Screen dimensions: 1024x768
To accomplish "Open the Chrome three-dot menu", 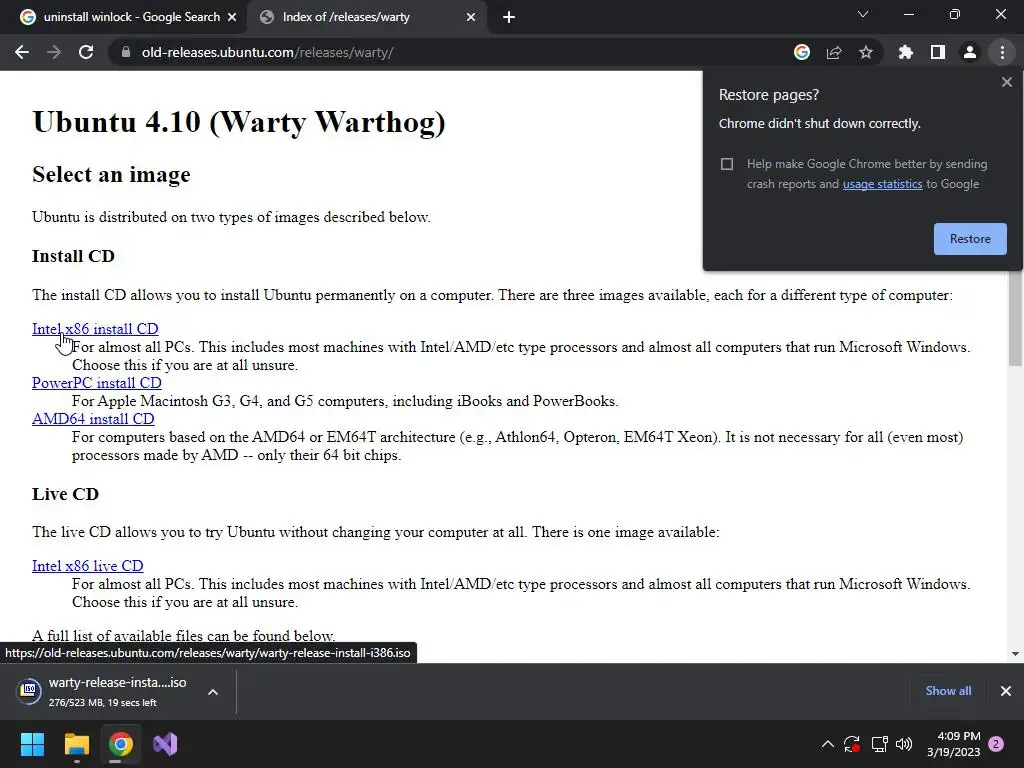I will (1002, 52).
